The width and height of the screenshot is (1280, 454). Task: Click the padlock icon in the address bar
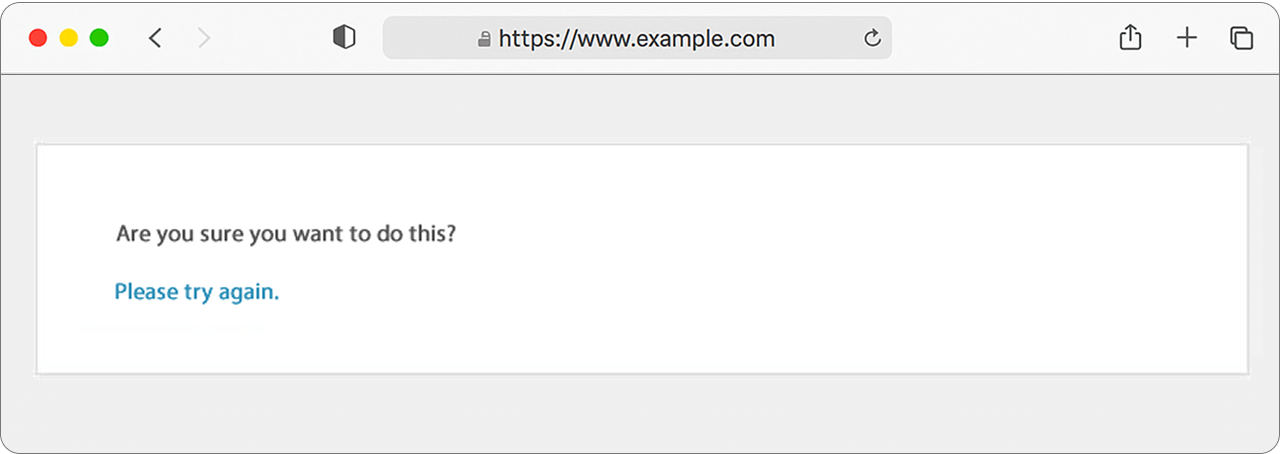[484, 39]
